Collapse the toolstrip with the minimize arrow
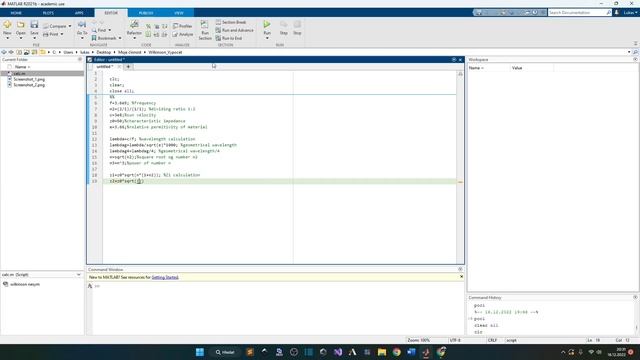Viewport: 640px width, 360px height. [636, 43]
